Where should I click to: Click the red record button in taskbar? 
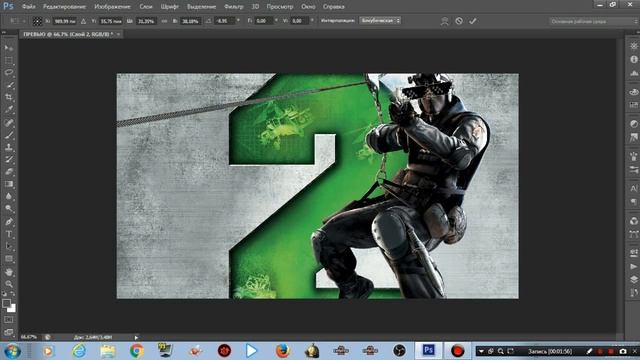point(458,351)
